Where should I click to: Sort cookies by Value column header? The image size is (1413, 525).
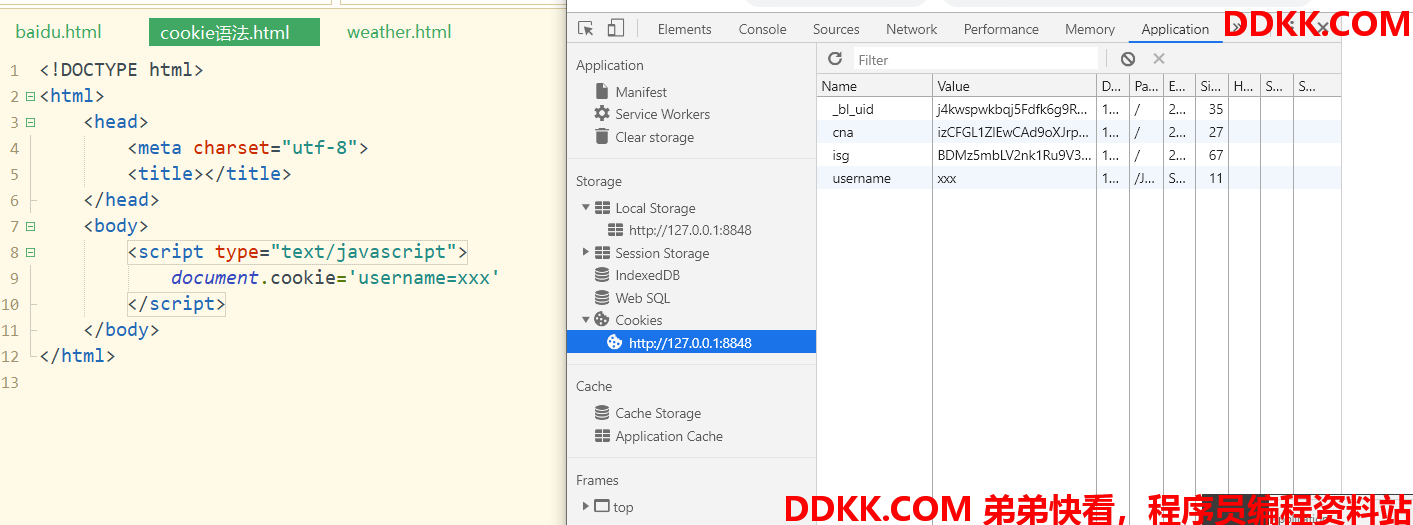coord(1015,86)
